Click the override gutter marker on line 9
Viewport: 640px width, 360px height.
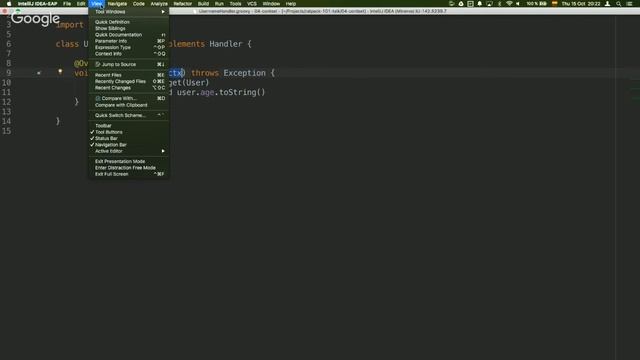click(39, 73)
